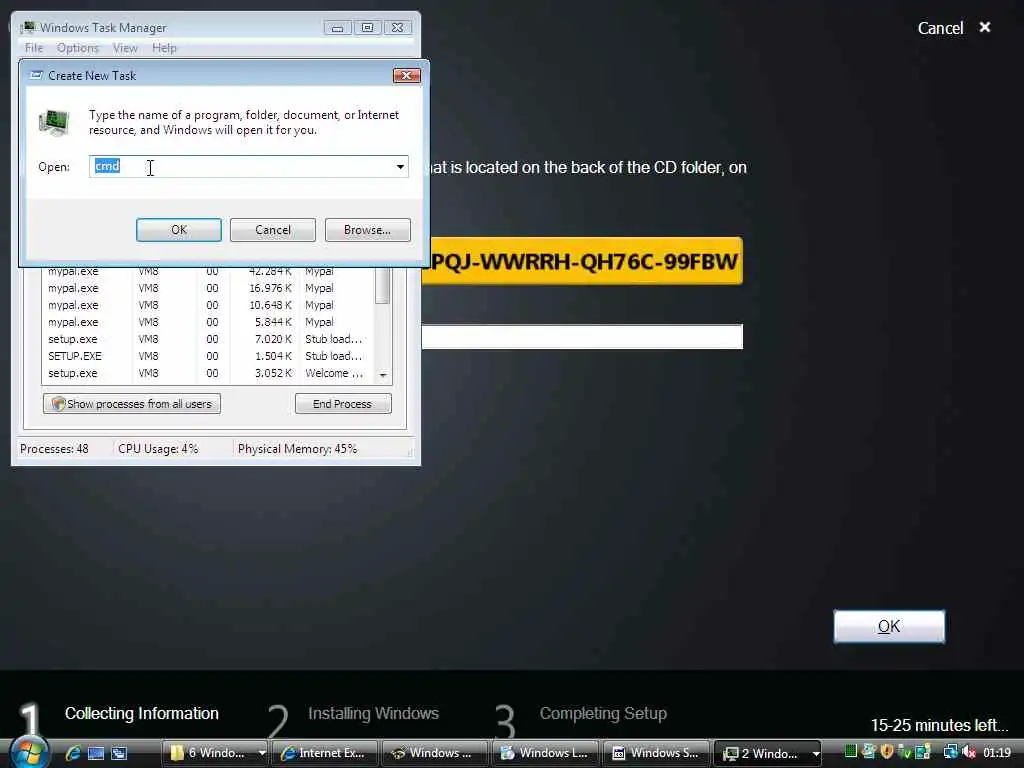Select the mypal.exe row with 16.976 K
The image size is (1024, 768).
click(208, 288)
